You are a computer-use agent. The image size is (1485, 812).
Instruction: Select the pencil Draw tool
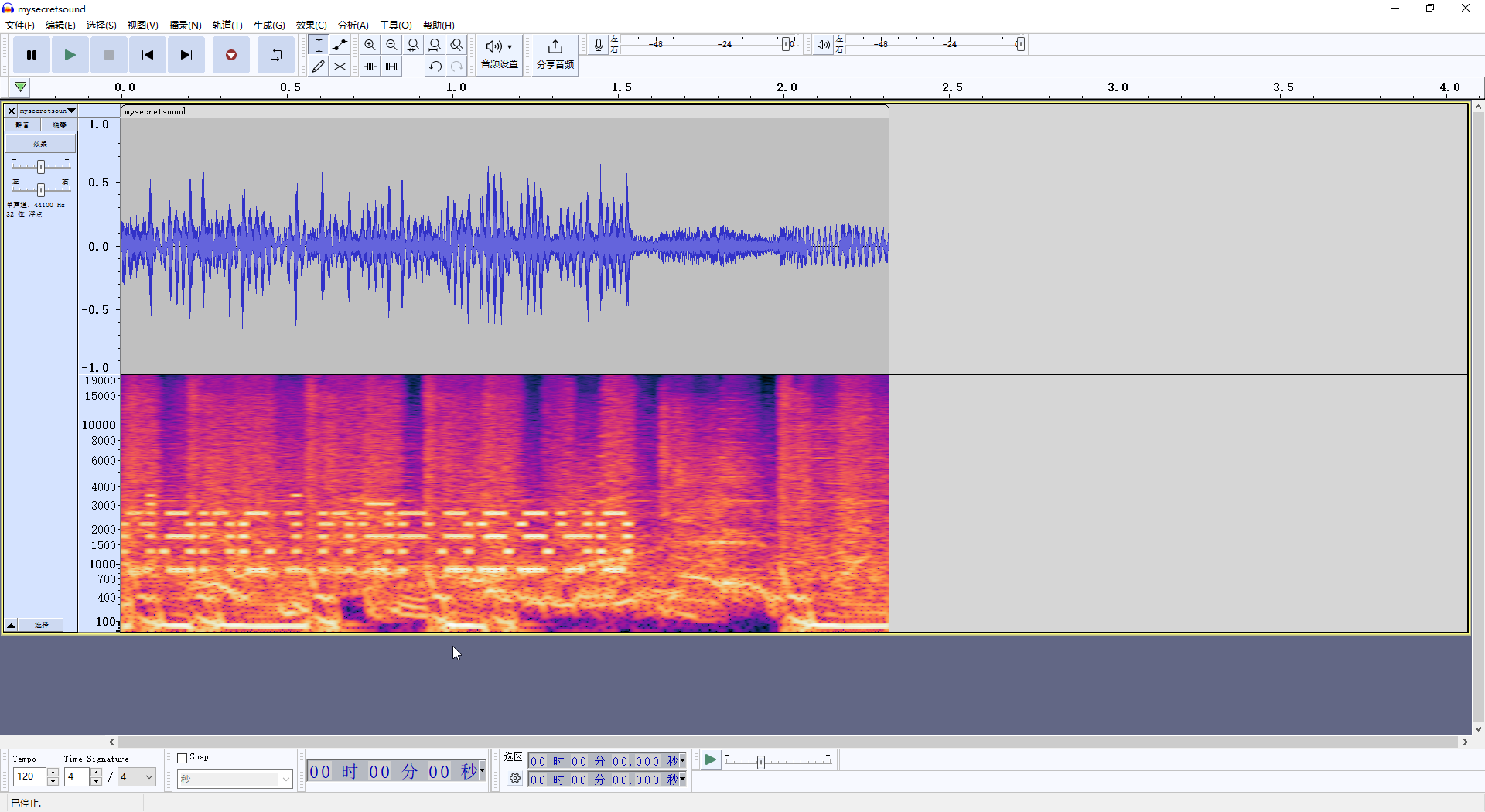coord(319,67)
